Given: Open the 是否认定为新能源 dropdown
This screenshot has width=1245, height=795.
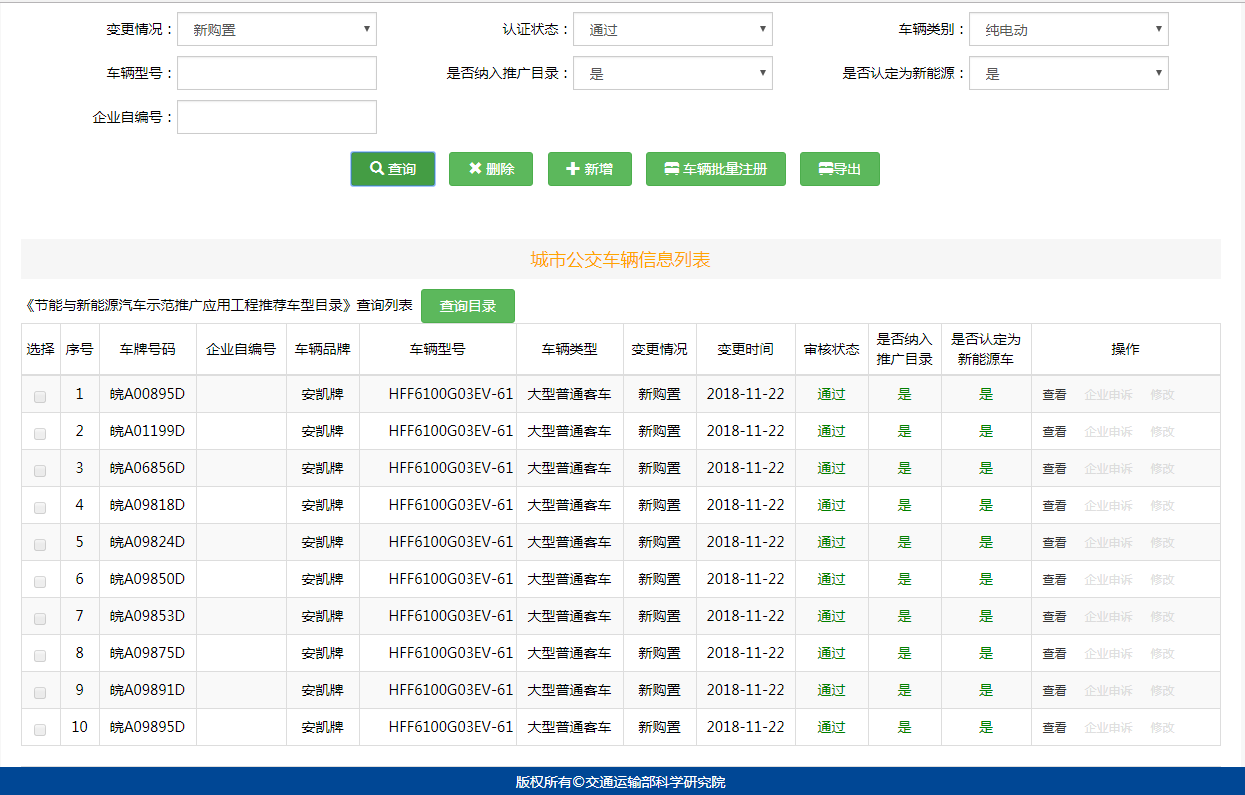Looking at the screenshot, I should click(x=1068, y=73).
